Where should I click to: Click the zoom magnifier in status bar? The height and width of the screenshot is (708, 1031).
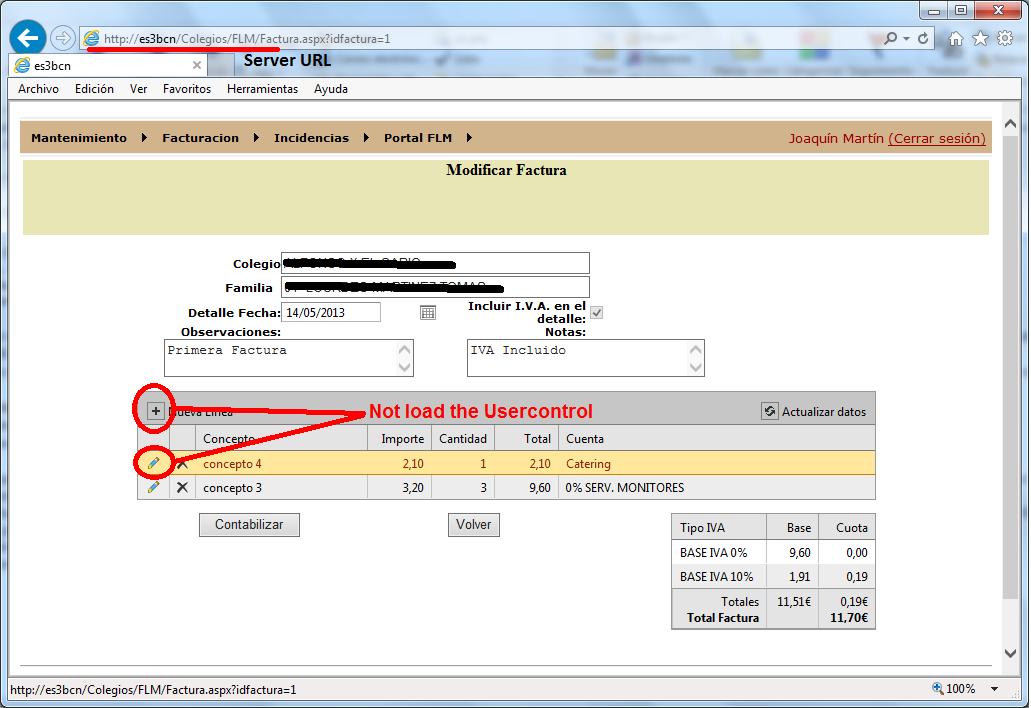pyautogui.click(x=938, y=688)
